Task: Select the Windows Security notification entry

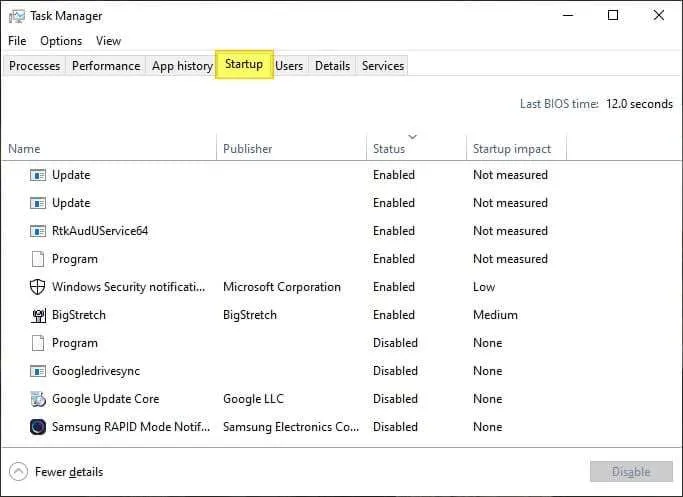Action: point(128,287)
